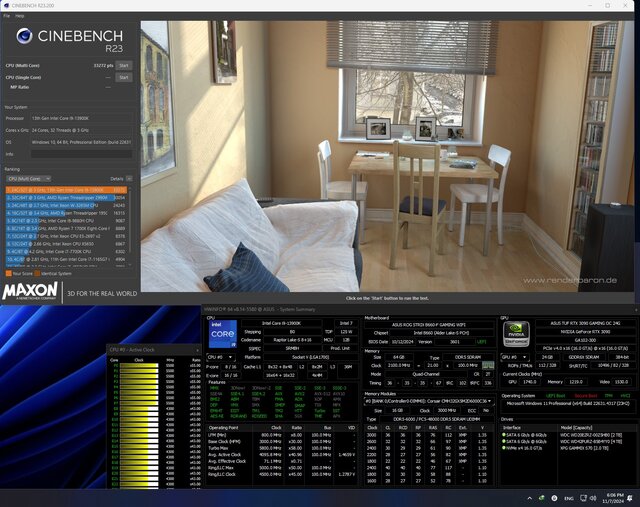Open the taskbar clock showing 6:06 PM
The width and height of the screenshot is (640, 507).
click(x=611, y=498)
